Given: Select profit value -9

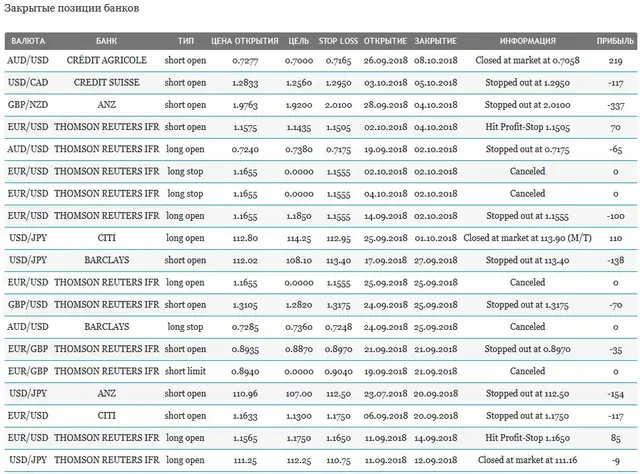Looking at the screenshot, I should pos(616,461).
